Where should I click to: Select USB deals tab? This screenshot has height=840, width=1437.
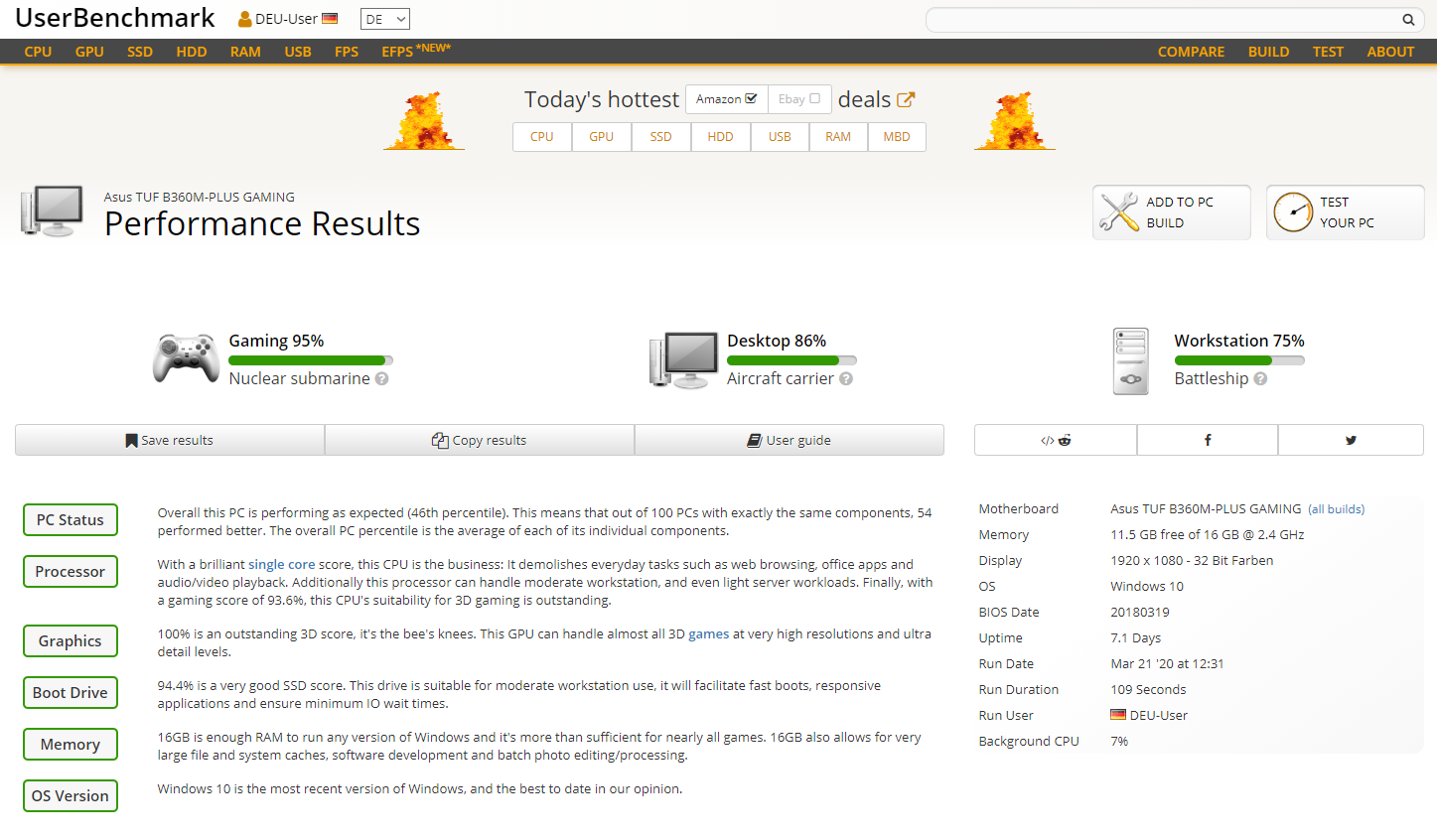tap(780, 137)
